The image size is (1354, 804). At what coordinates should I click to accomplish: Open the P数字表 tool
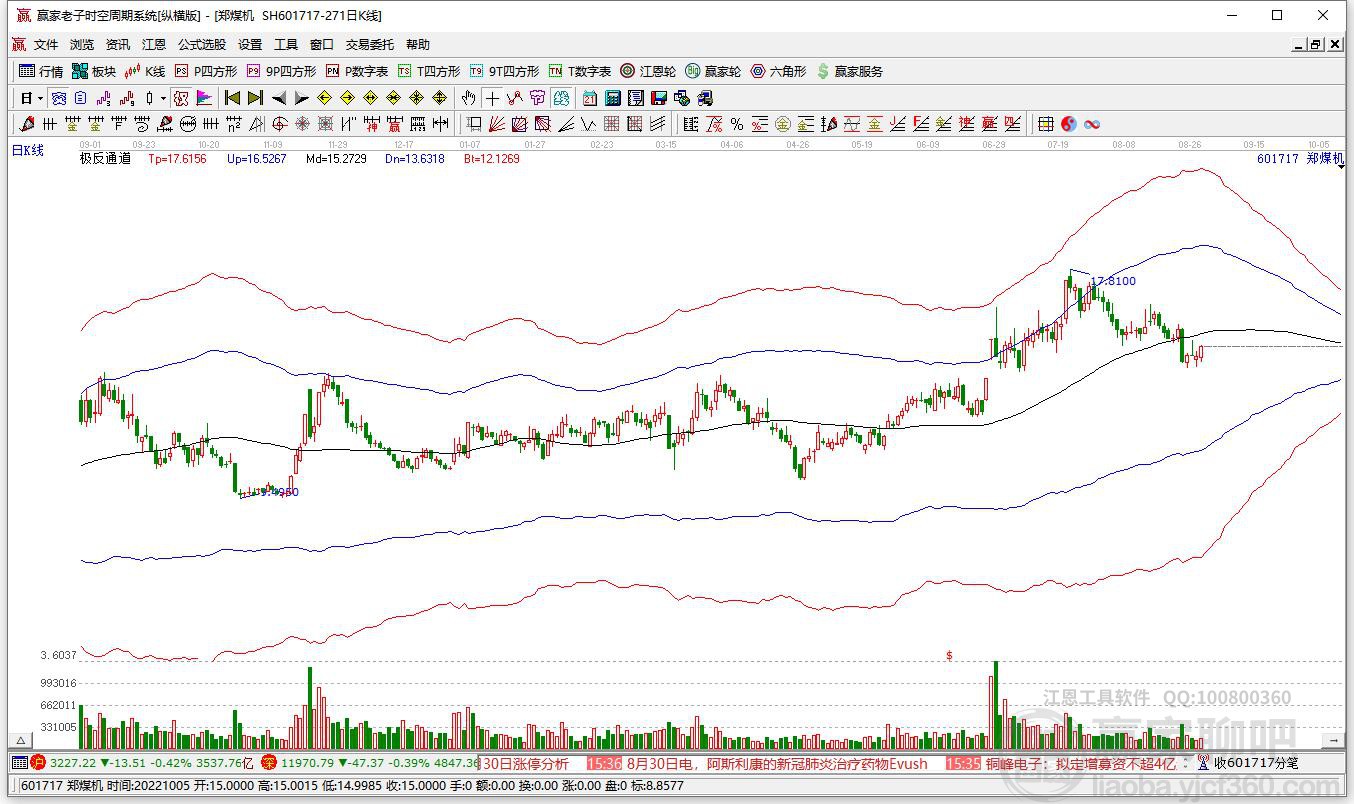[x=357, y=71]
